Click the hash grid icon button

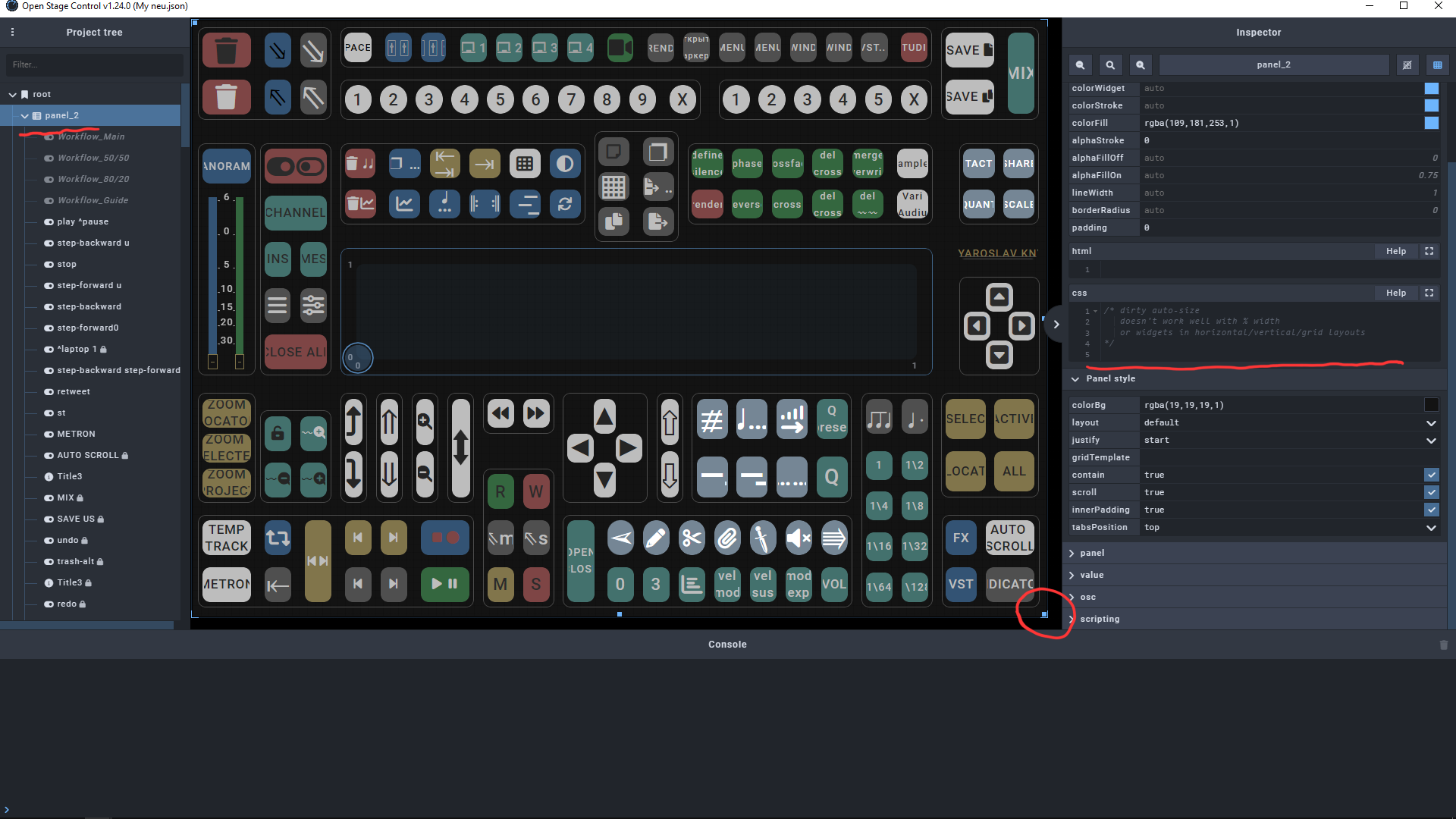pos(711,419)
